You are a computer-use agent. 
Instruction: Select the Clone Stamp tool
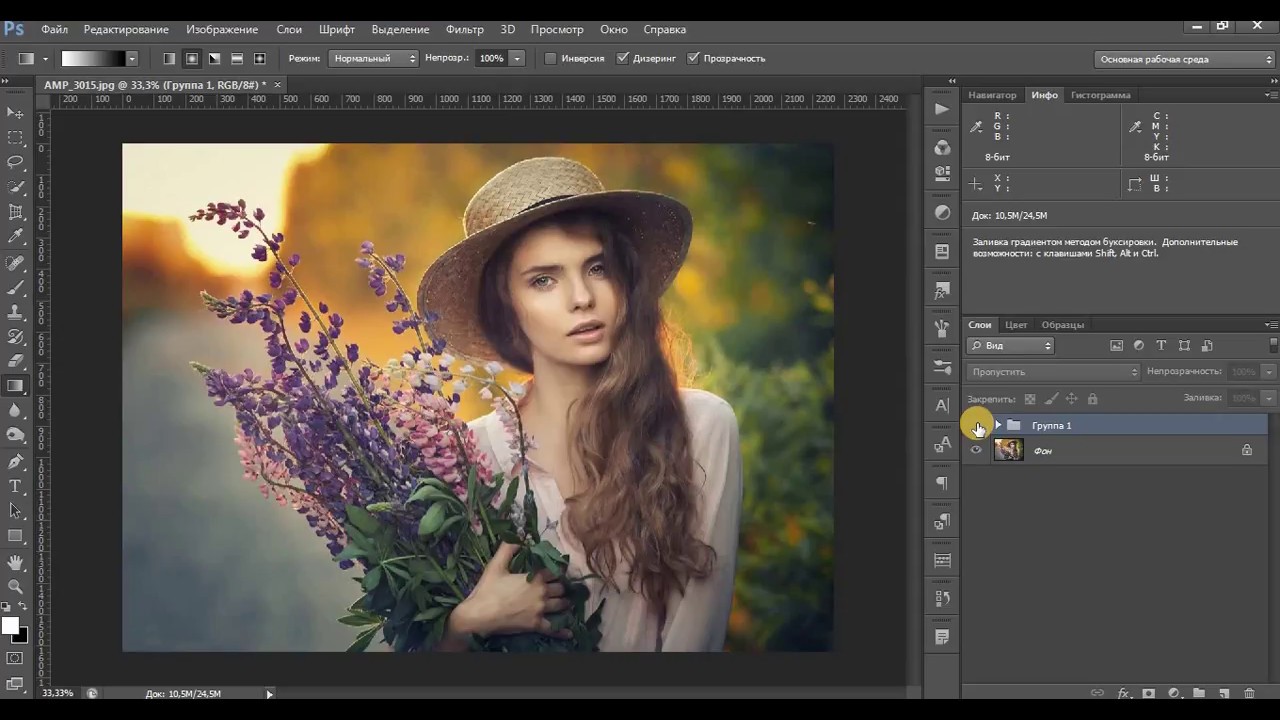click(15, 312)
